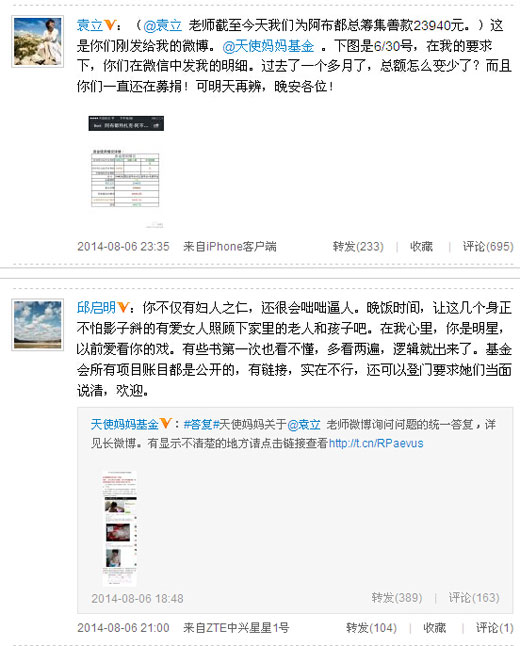Click the 邱启明 username link
520x646 pixels.
96,308
